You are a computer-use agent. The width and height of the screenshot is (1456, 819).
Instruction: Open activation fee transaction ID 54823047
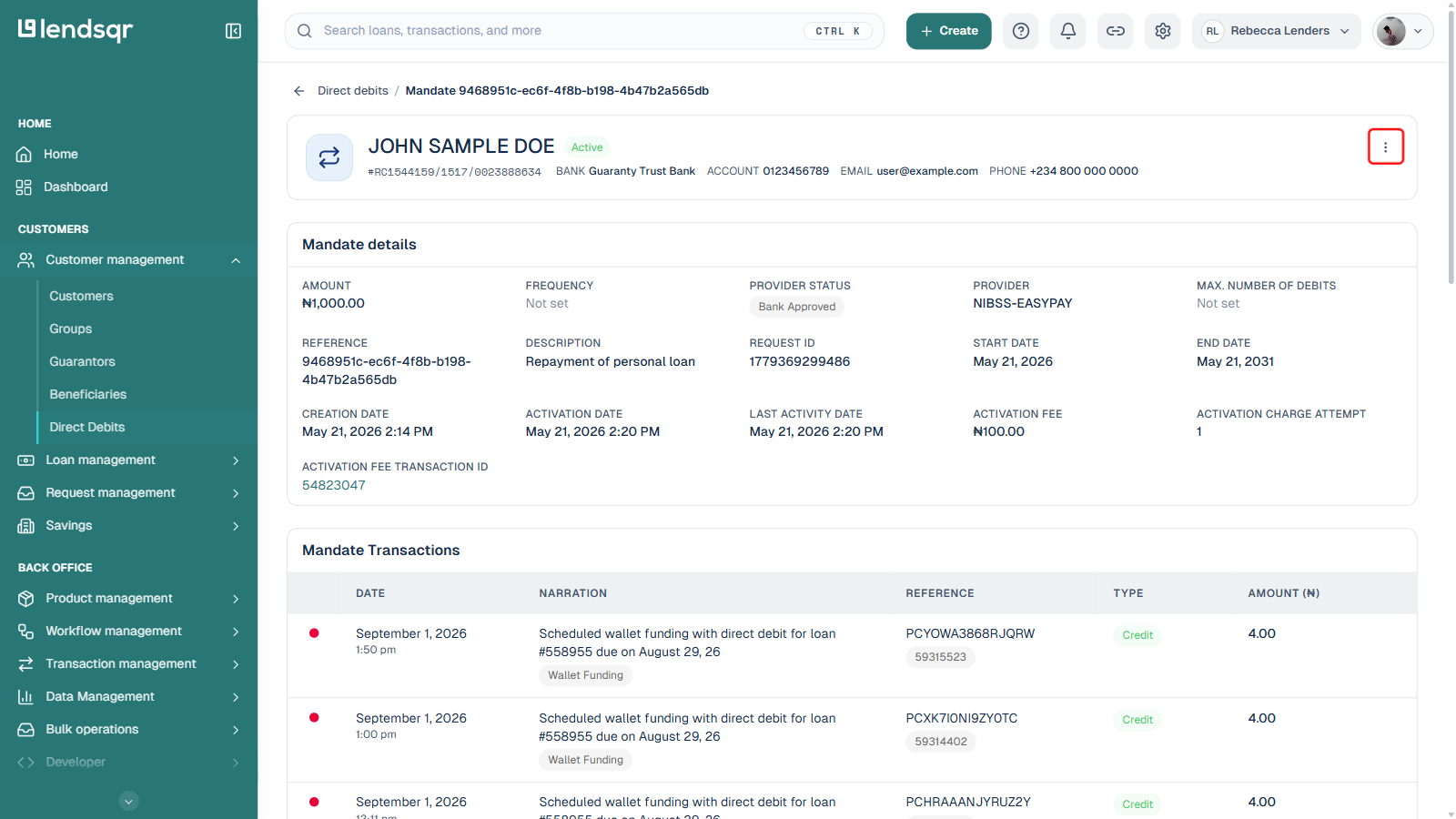pyautogui.click(x=334, y=486)
